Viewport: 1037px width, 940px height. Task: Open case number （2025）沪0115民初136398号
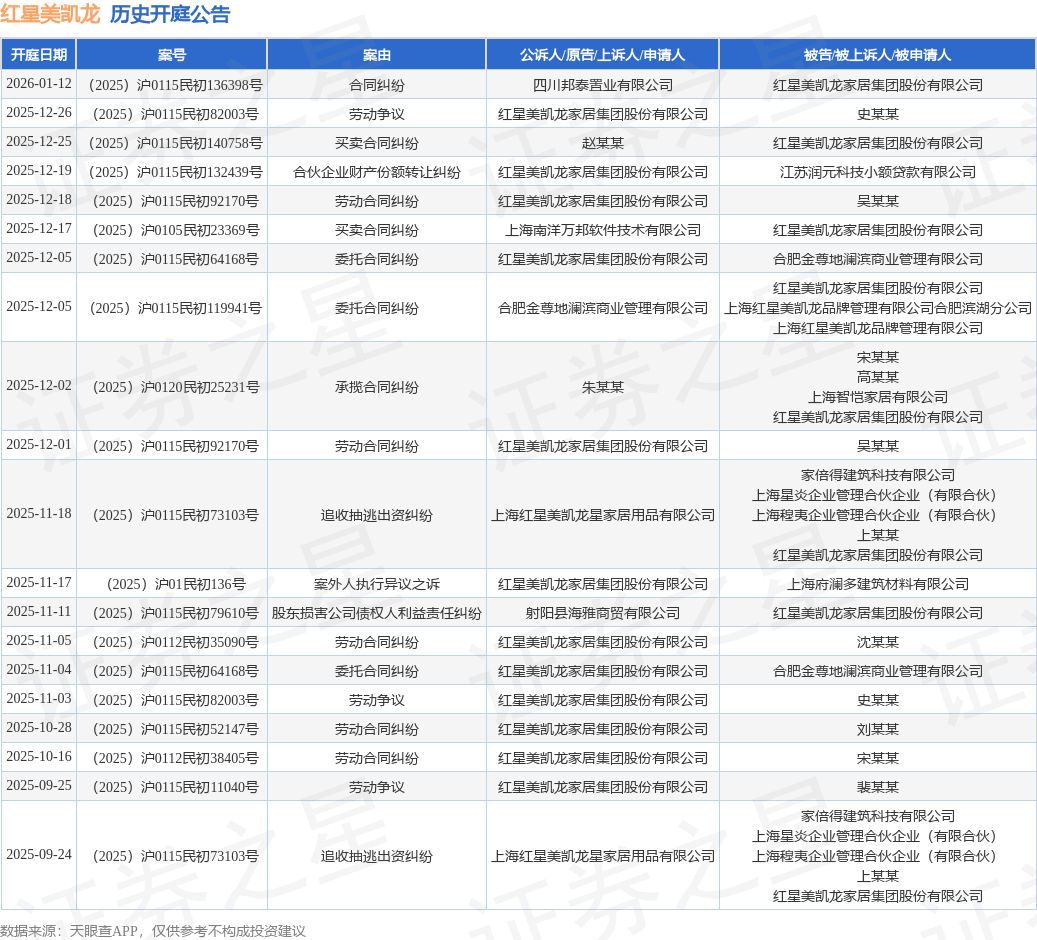(172, 85)
